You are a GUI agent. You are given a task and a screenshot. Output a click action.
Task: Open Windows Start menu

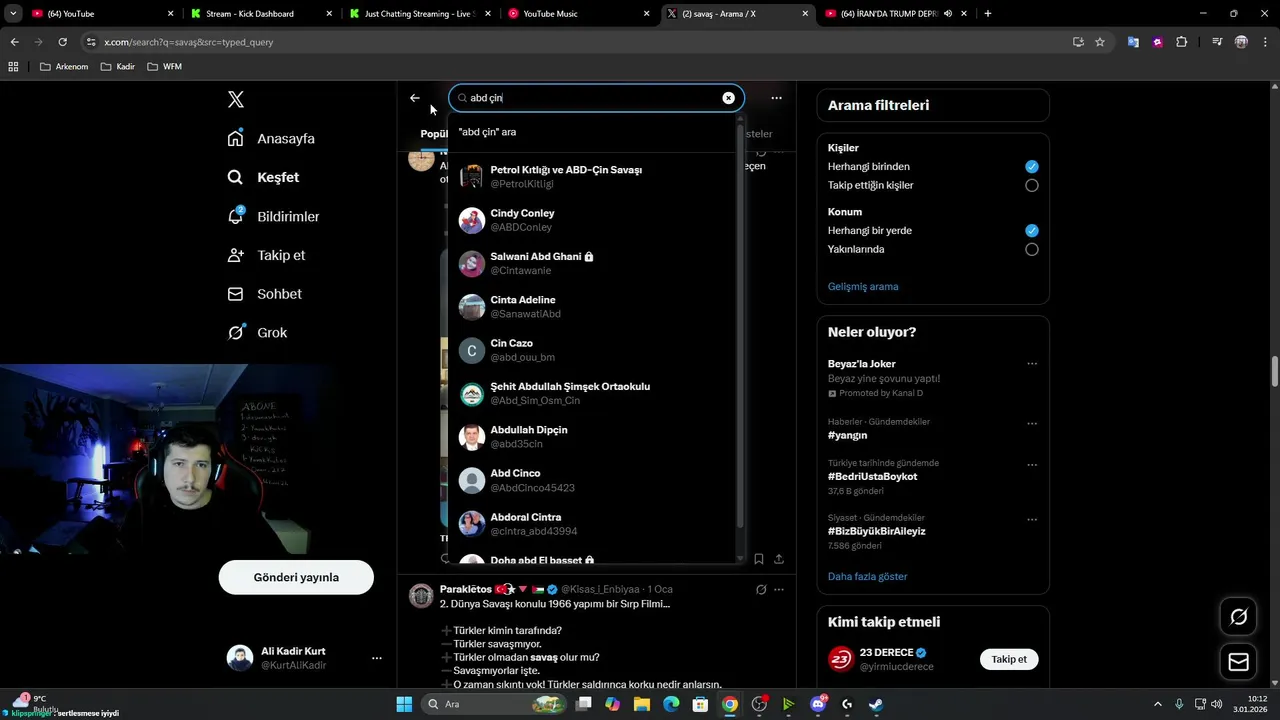tap(404, 704)
